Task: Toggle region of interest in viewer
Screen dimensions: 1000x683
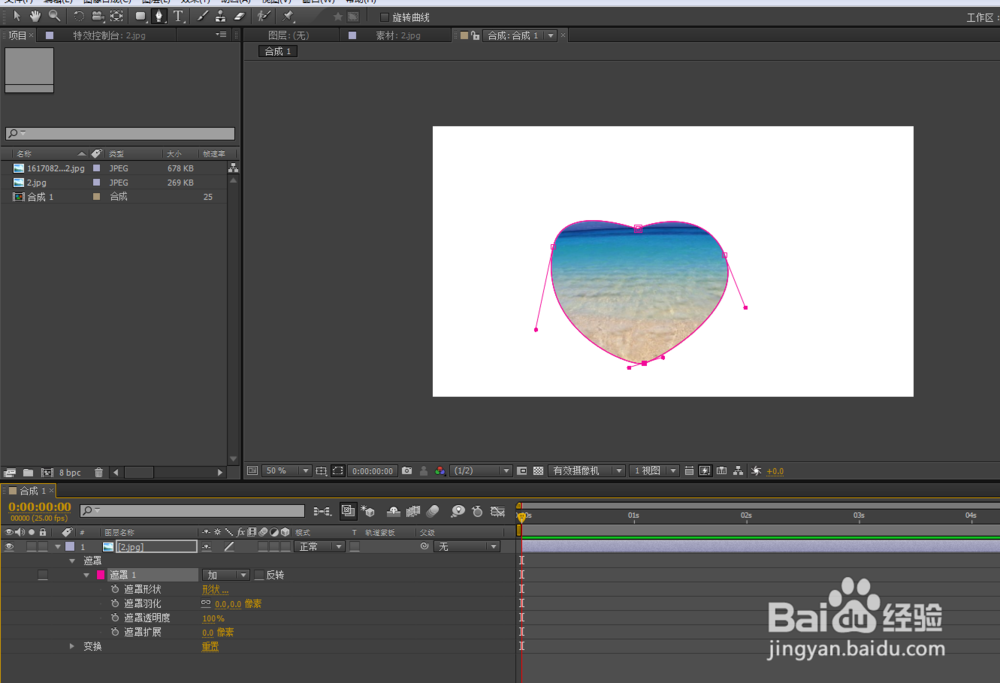Action: [x=522, y=471]
